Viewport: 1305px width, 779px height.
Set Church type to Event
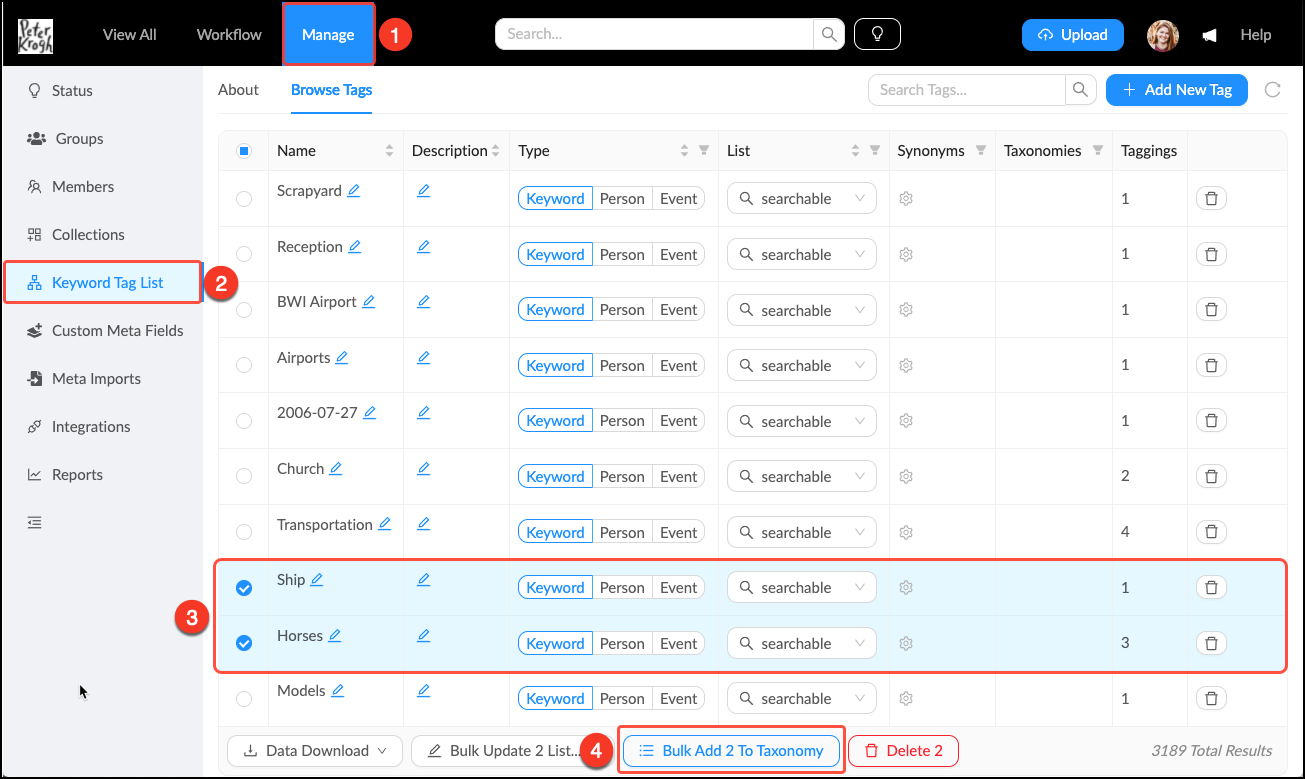[678, 476]
